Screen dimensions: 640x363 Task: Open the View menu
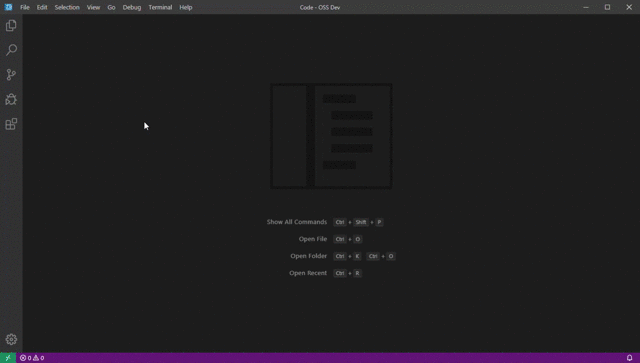(93, 7)
